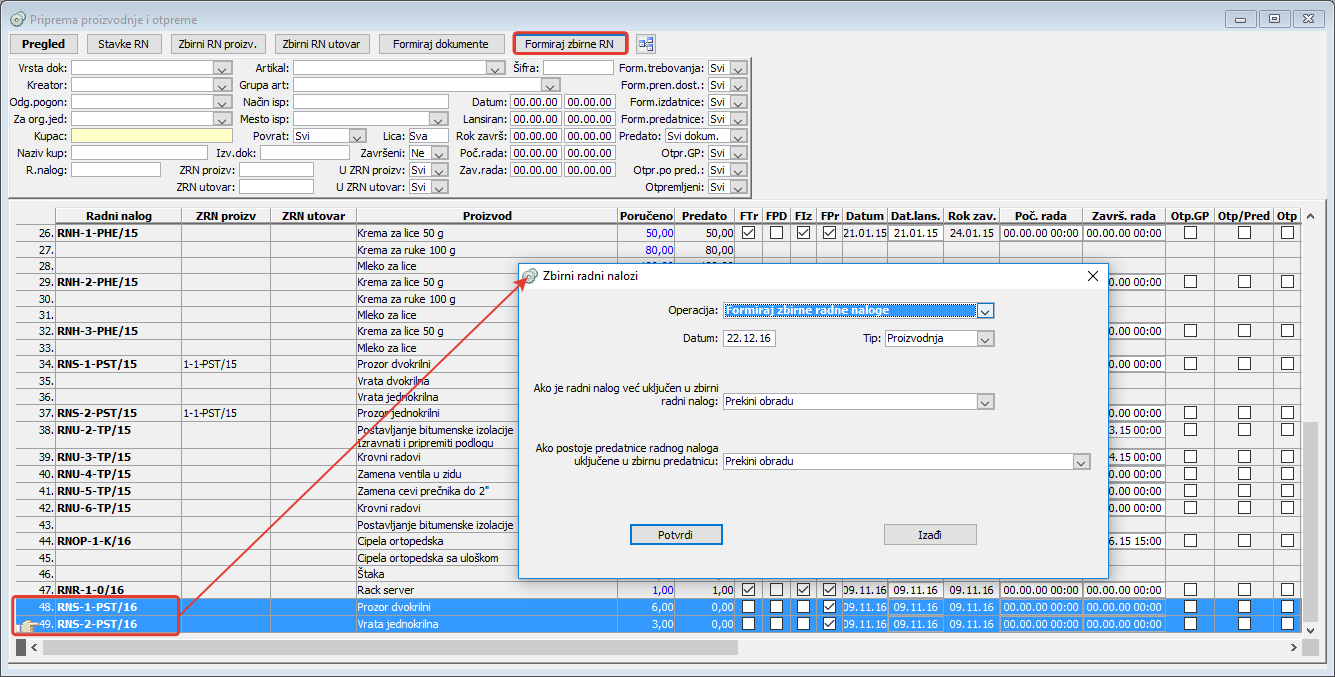Image resolution: width=1335 pixels, height=677 pixels.
Task: Toggle the FPr checkbox in RNS-1-PST/16 row
Action: coord(829,607)
